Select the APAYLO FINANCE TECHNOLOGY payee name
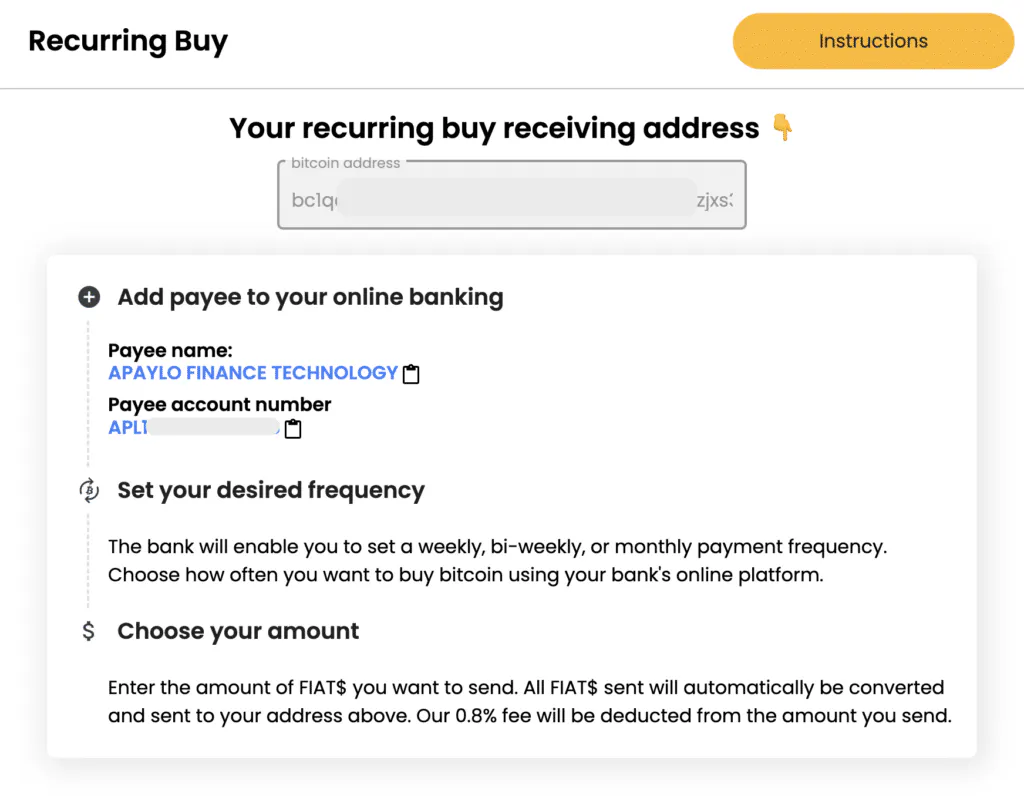This screenshot has height=808, width=1024. (x=253, y=373)
